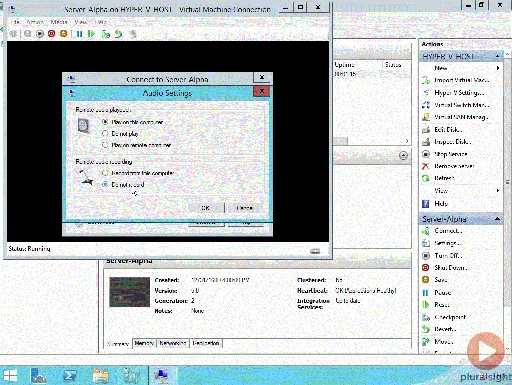This screenshot has width=512, height=385.
Task: Click Connect under Server-Alpha actions
Action: click(448, 231)
